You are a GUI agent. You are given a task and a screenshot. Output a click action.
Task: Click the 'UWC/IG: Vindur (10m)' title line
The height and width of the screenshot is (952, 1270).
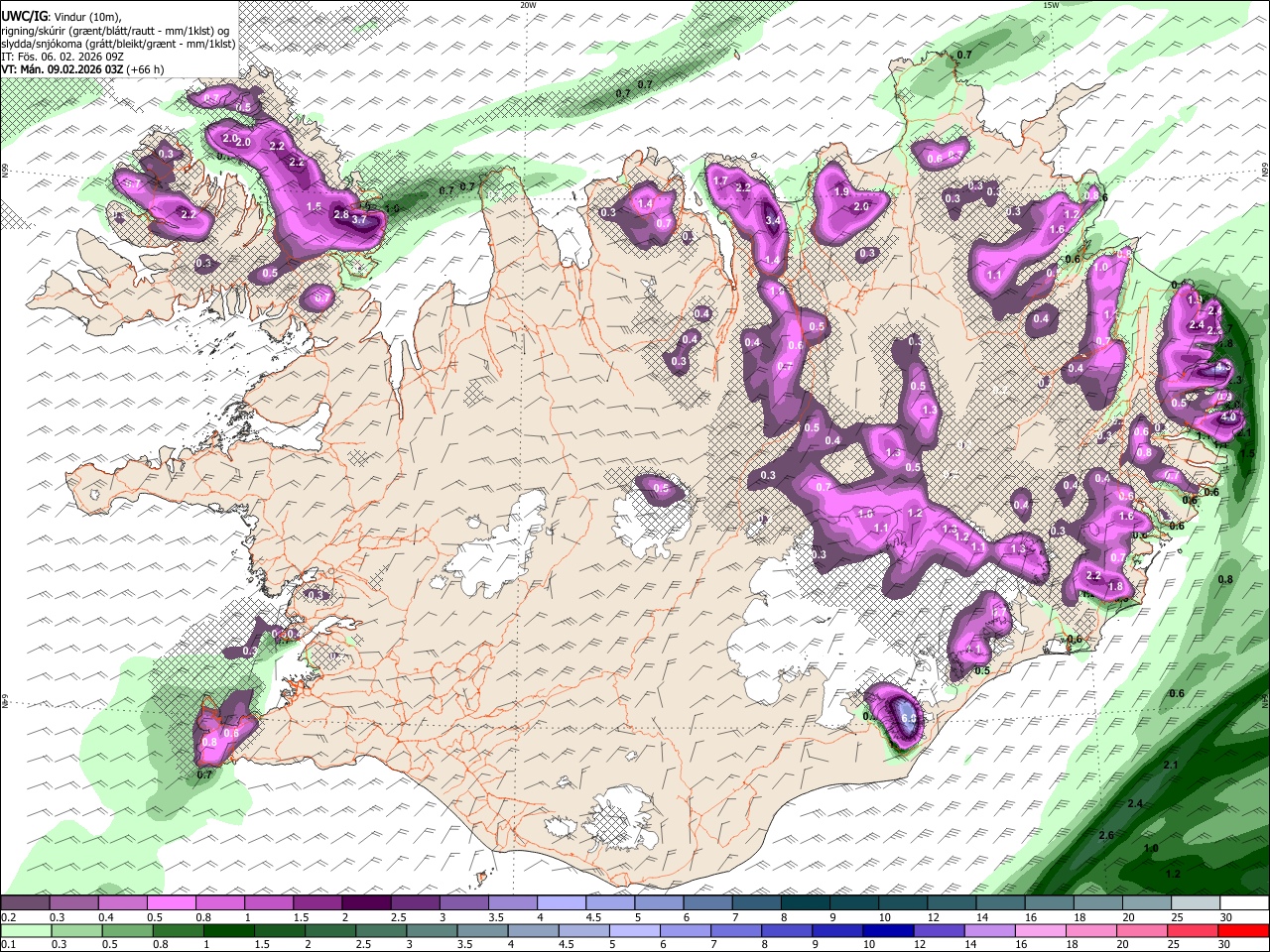[x=62, y=16]
